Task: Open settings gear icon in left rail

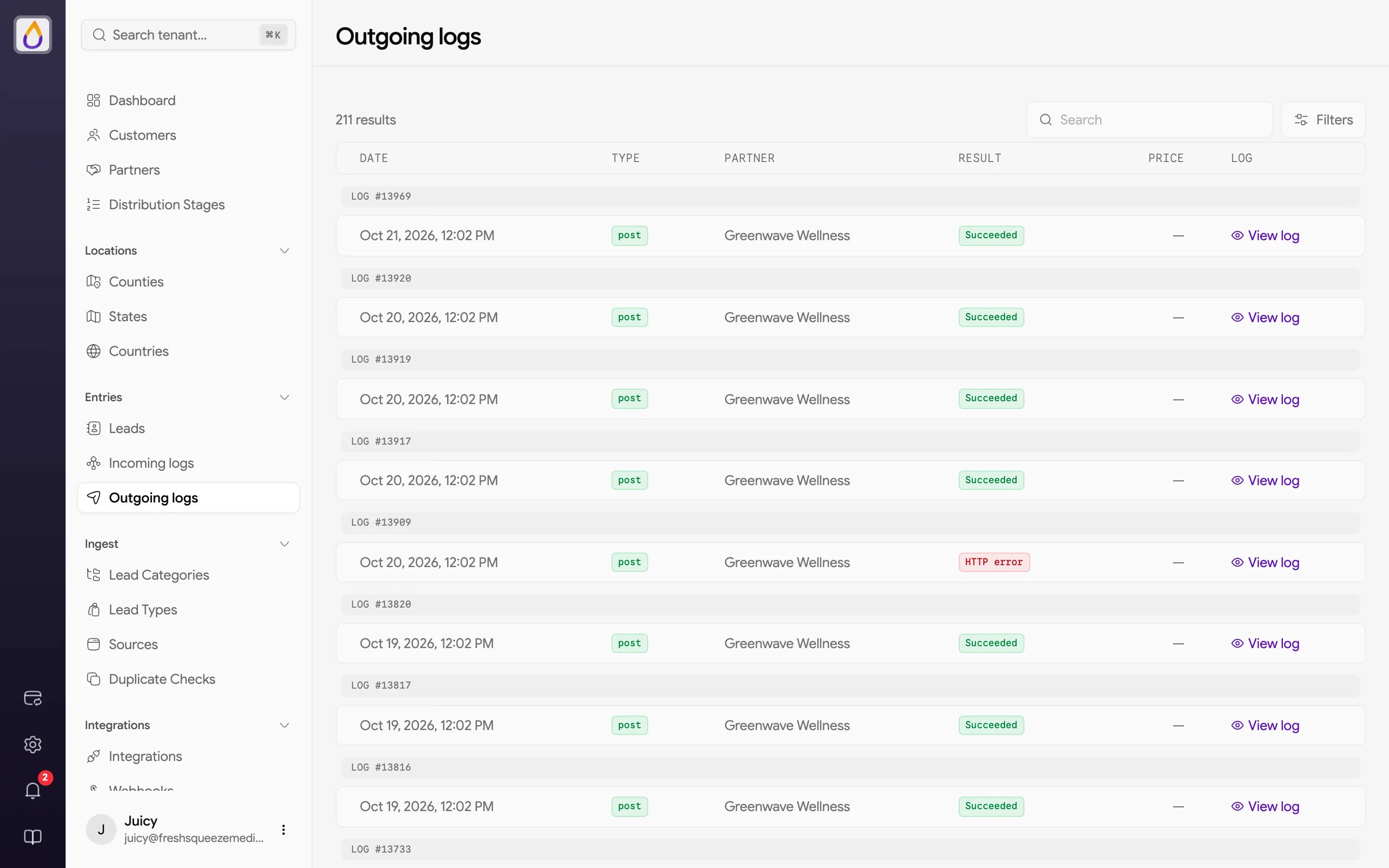Action: [x=33, y=745]
